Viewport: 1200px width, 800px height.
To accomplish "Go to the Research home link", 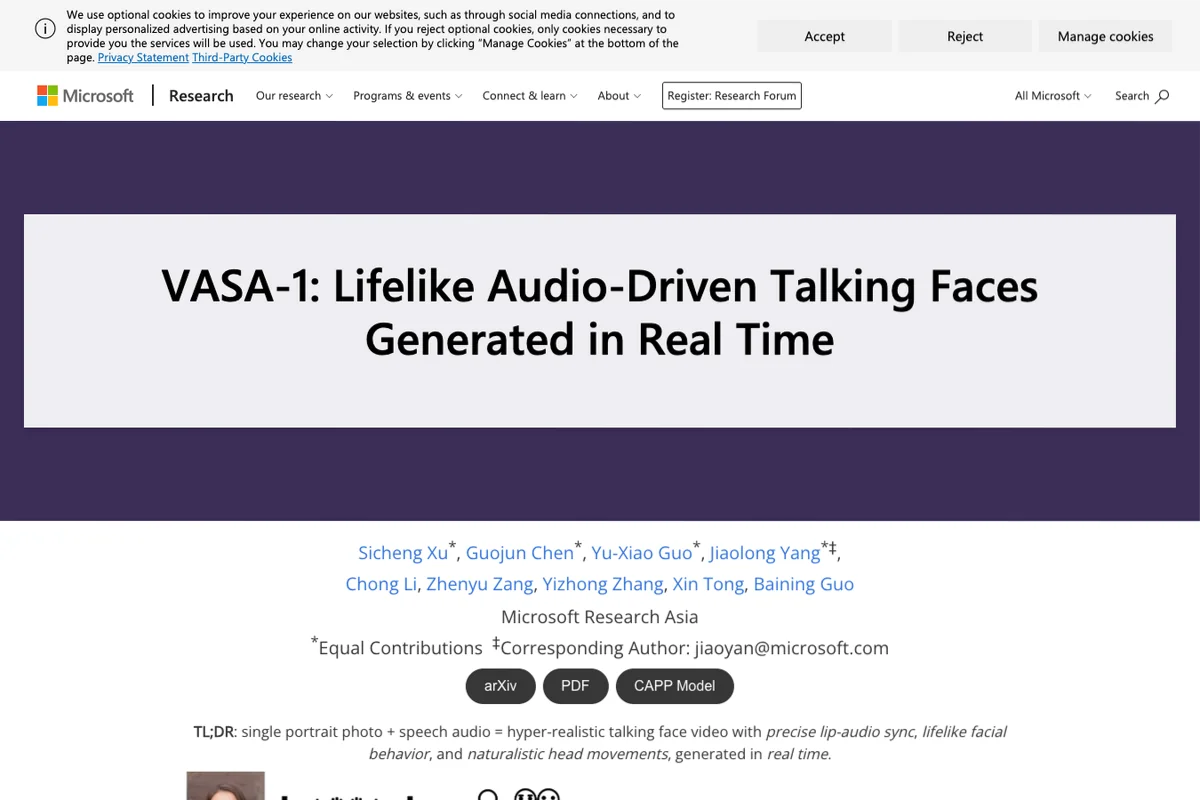I will click(201, 96).
